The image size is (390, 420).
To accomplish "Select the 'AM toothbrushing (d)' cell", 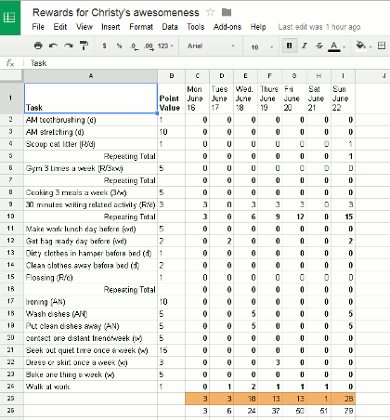I will 90,120.
